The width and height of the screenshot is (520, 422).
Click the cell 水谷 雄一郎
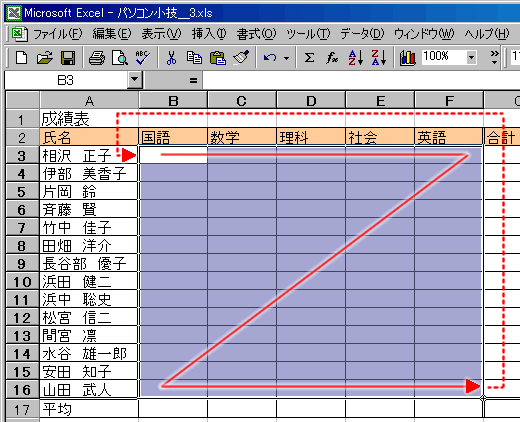click(89, 353)
